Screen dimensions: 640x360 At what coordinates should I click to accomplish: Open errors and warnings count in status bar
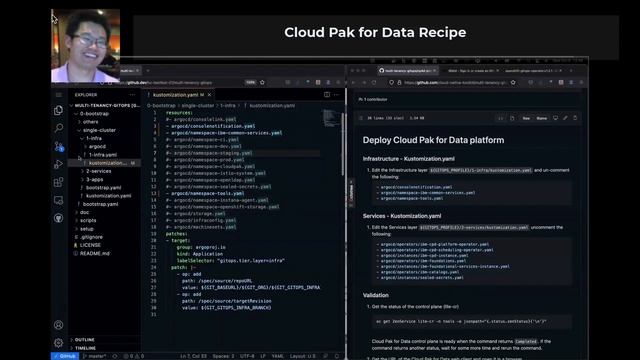point(133,356)
